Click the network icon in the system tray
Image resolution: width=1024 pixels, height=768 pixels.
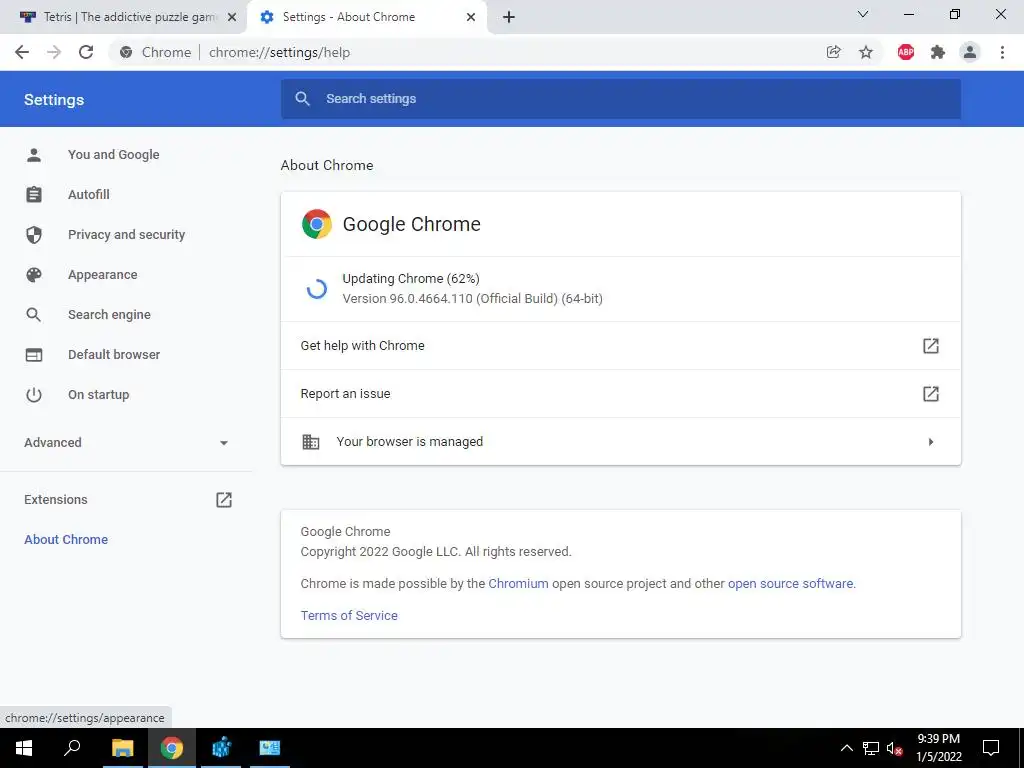pos(871,748)
